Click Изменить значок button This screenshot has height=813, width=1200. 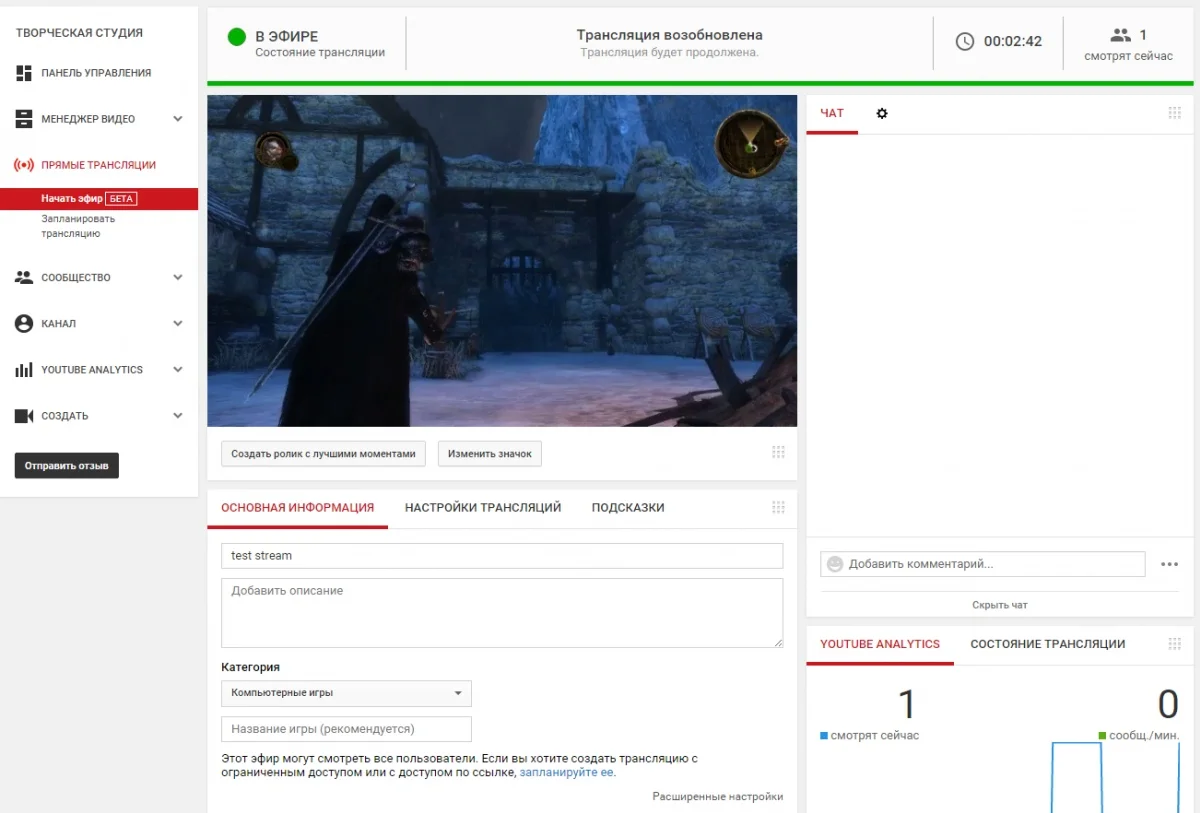click(490, 454)
